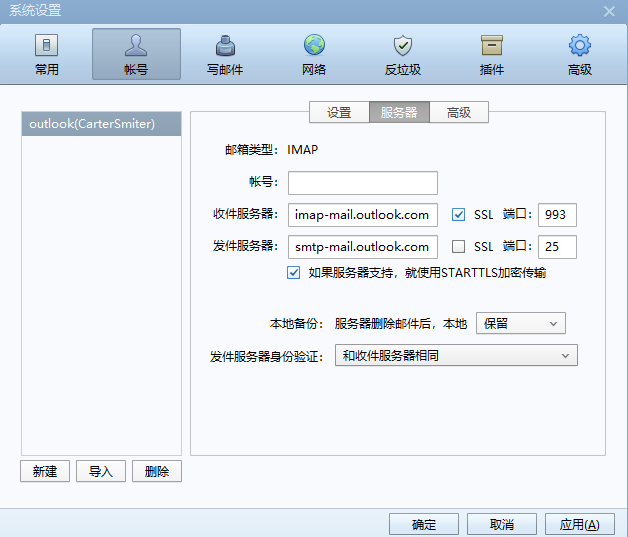Screen dimensions: 628x537
Task: Click the 应用(A) apply button
Action: point(580,524)
